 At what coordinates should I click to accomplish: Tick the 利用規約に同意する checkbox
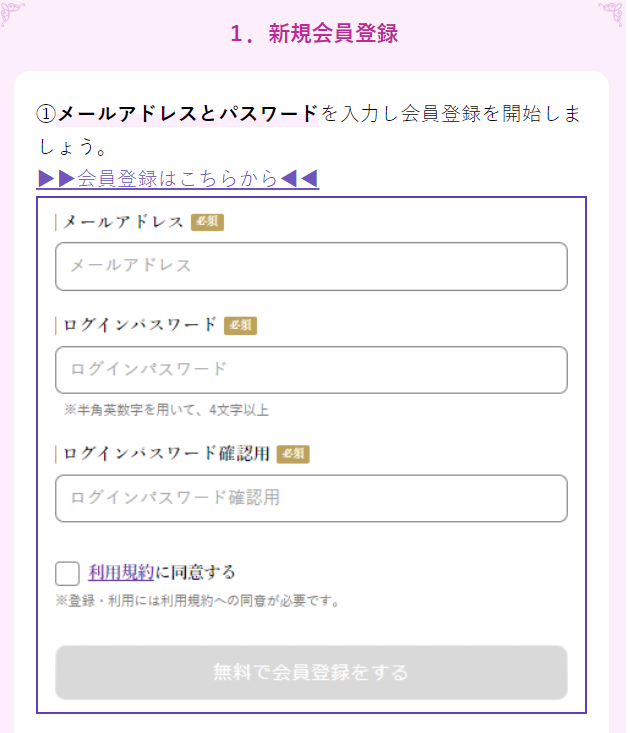pyautogui.click(x=68, y=573)
